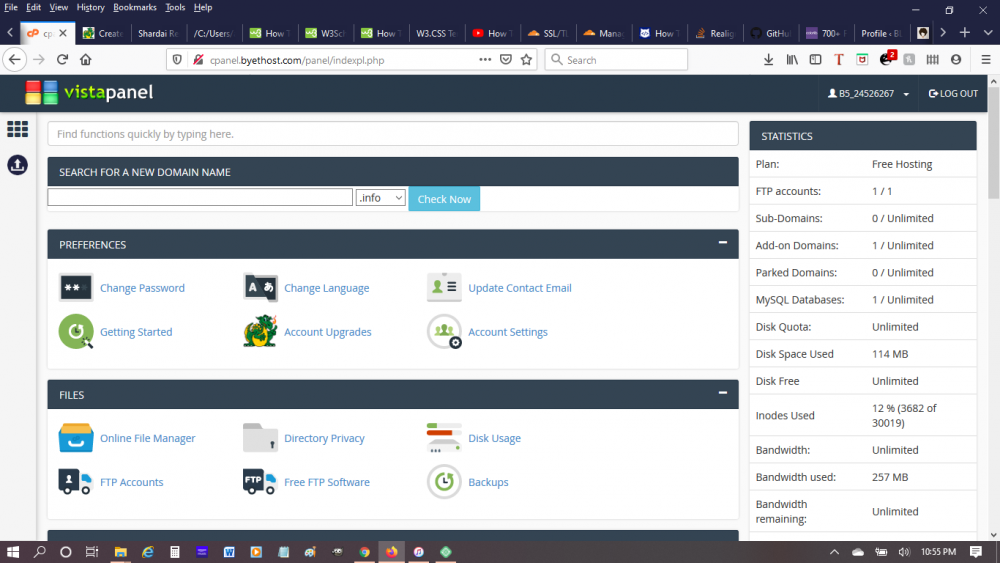Collapse the Preferences section
Viewport: 1000px width, 563px height.
pos(723,242)
